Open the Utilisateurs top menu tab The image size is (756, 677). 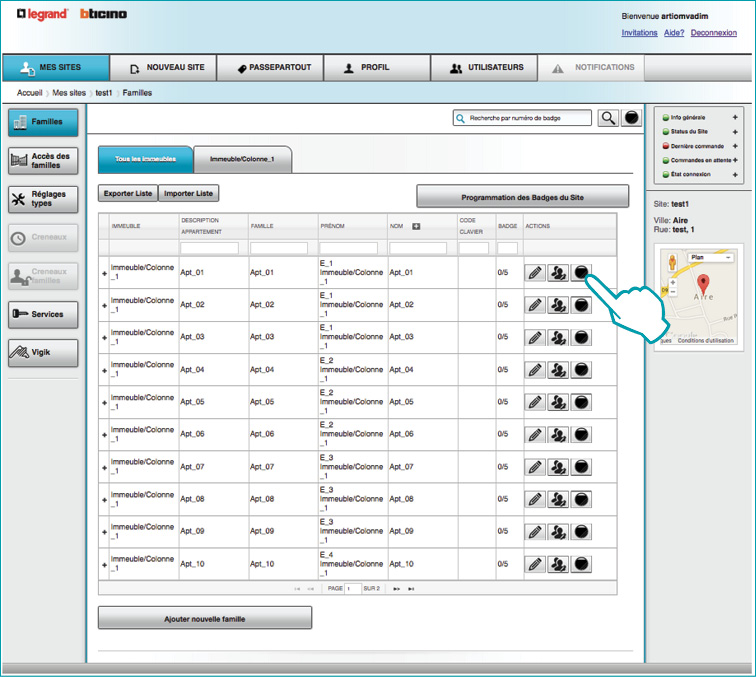485,68
